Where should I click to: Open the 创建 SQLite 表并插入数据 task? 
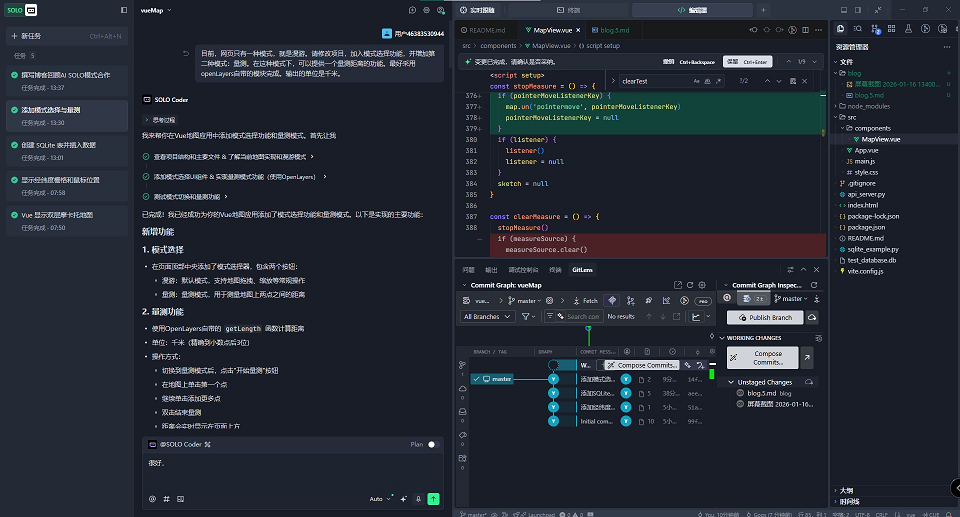coord(67,151)
